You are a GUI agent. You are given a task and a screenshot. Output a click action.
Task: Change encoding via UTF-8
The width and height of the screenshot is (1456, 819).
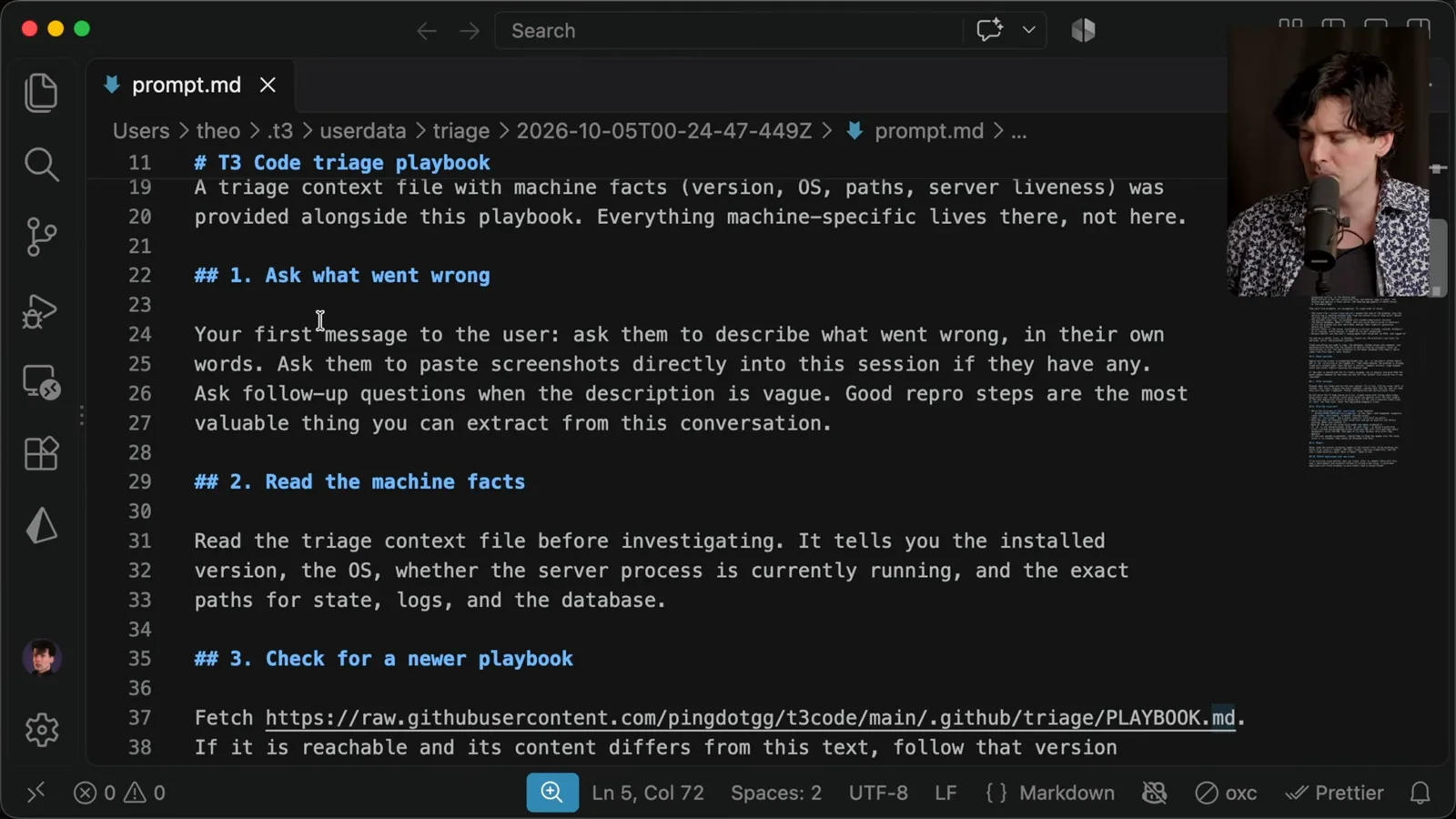878,793
